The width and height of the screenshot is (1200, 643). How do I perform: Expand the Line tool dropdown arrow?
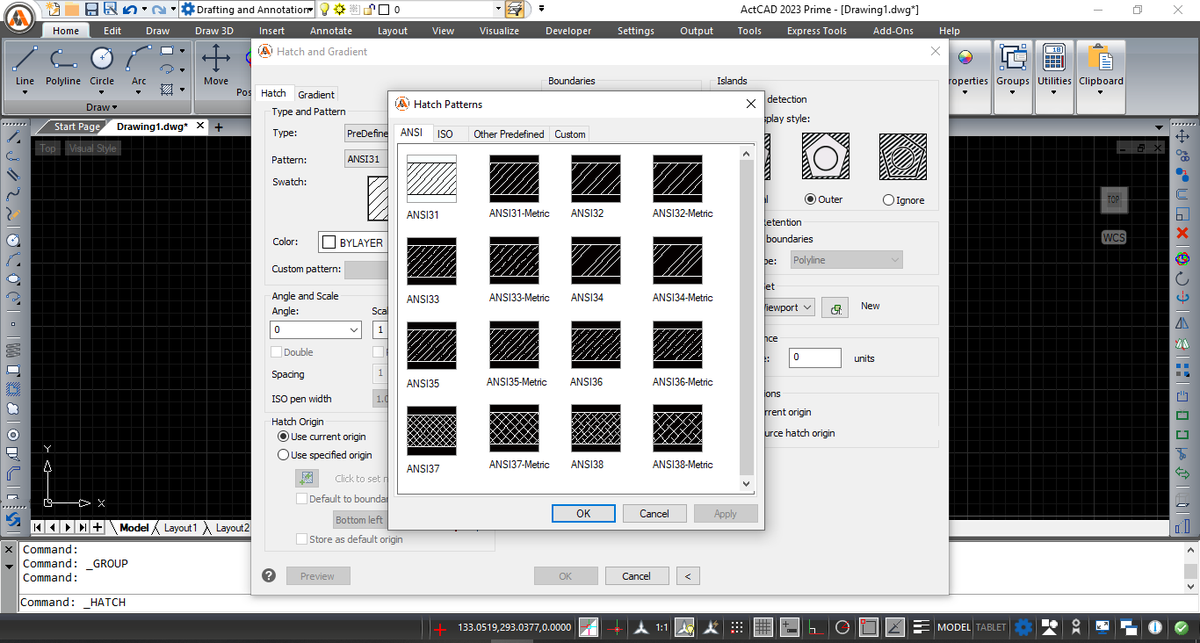click(25, 94)
